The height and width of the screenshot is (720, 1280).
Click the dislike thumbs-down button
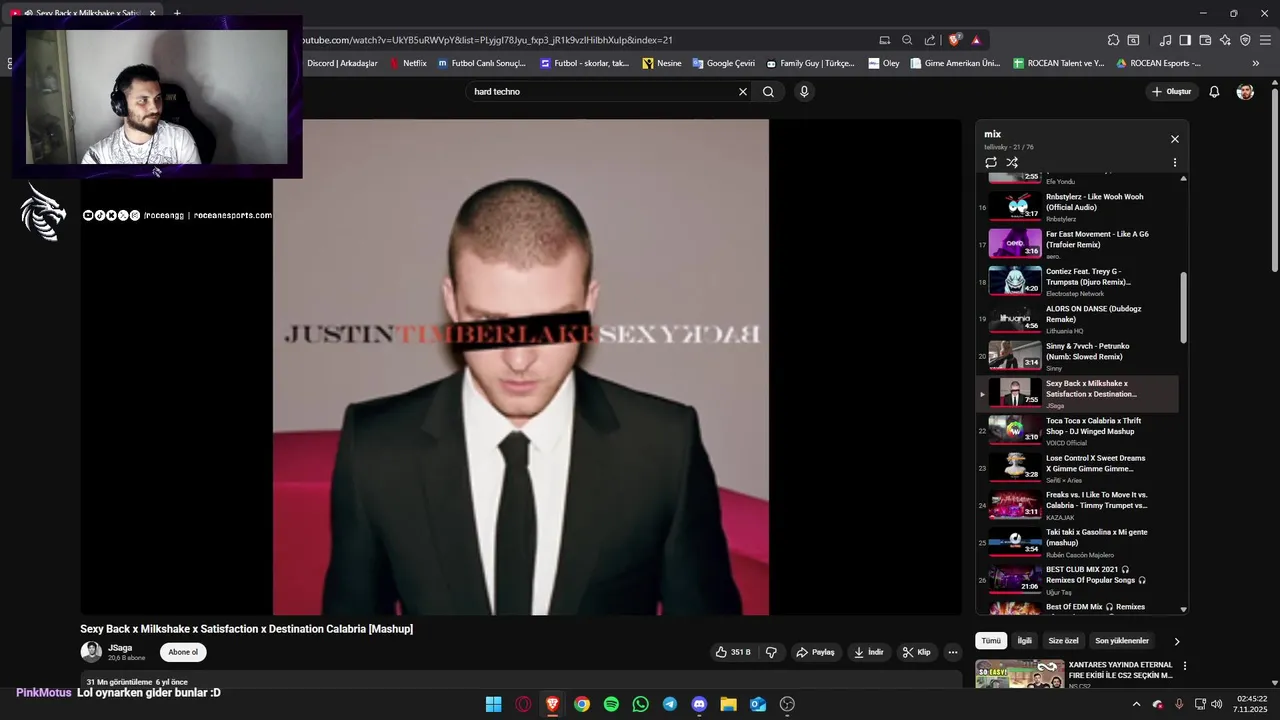tap(771, 652)
